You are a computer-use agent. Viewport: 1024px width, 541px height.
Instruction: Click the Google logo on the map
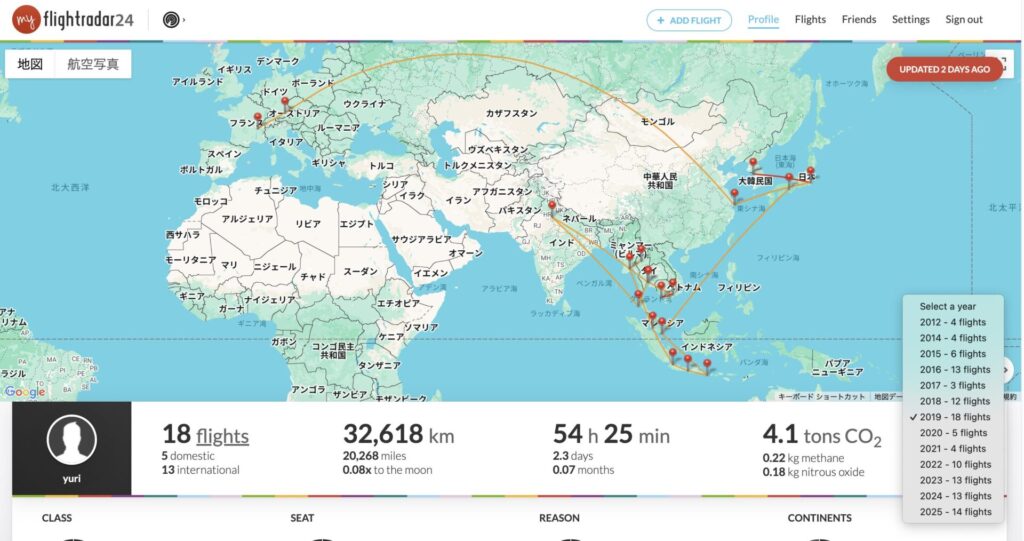tap(24, 392)
